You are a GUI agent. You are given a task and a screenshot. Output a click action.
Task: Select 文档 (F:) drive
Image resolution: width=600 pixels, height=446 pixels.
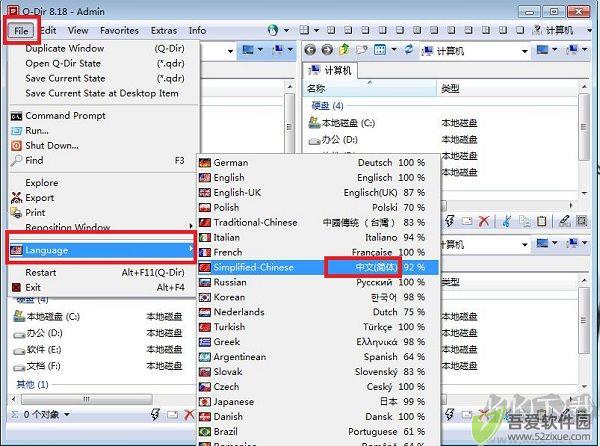click(37, 366)
